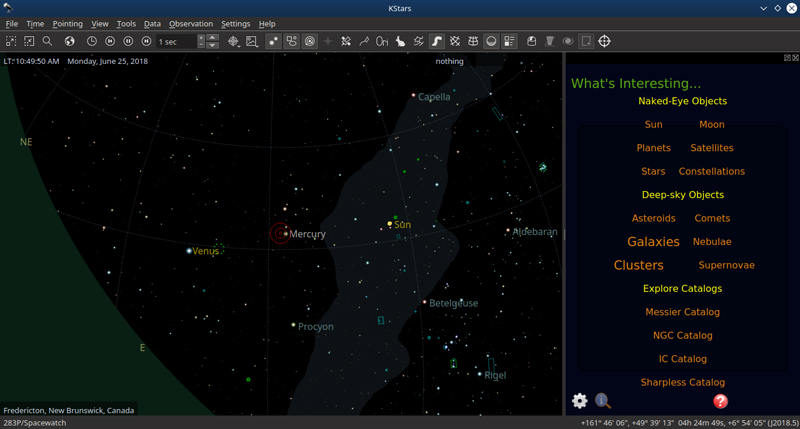Click the Zoom Out toolbar icon
The width and height of the screenshot is (800, 429).
(29, 41)
